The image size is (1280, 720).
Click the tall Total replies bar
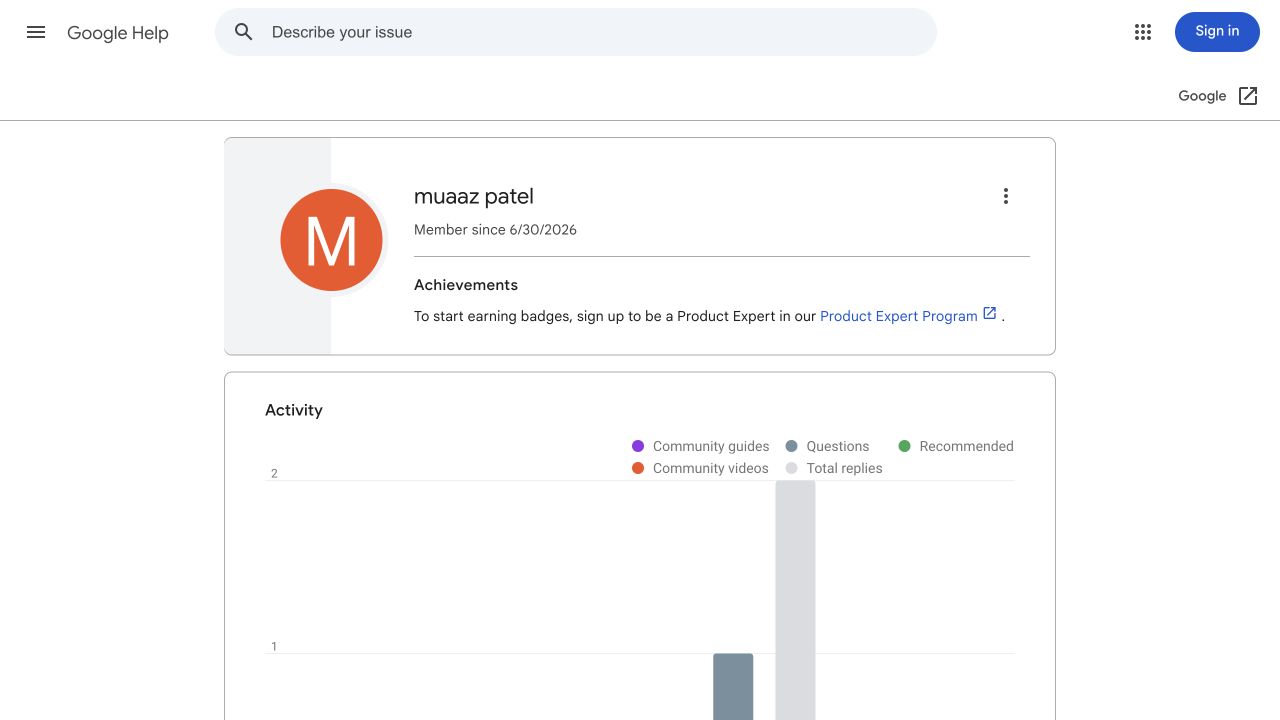[795, 600]
